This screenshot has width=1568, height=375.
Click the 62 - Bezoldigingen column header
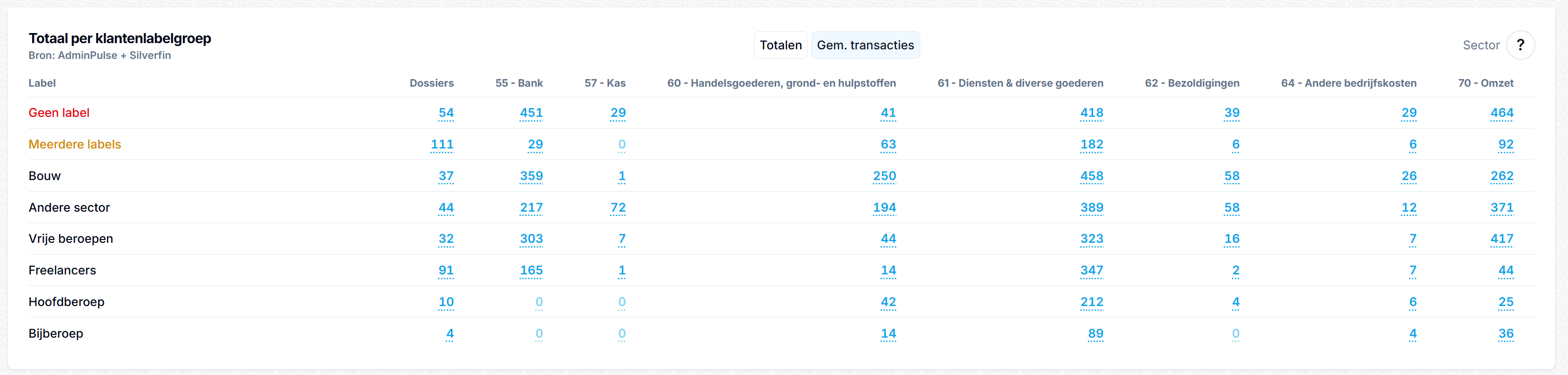pos(1191,83)
